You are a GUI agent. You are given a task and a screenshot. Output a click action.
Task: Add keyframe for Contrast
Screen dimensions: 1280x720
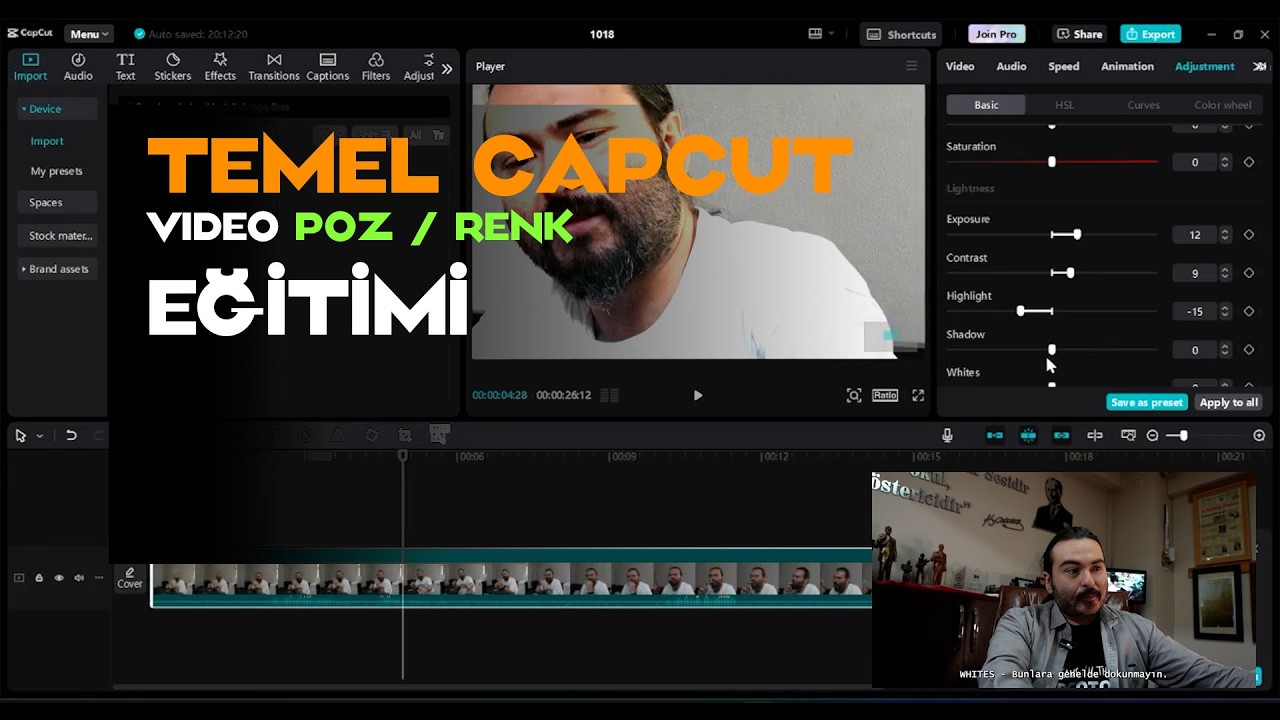click(1249, 273)
